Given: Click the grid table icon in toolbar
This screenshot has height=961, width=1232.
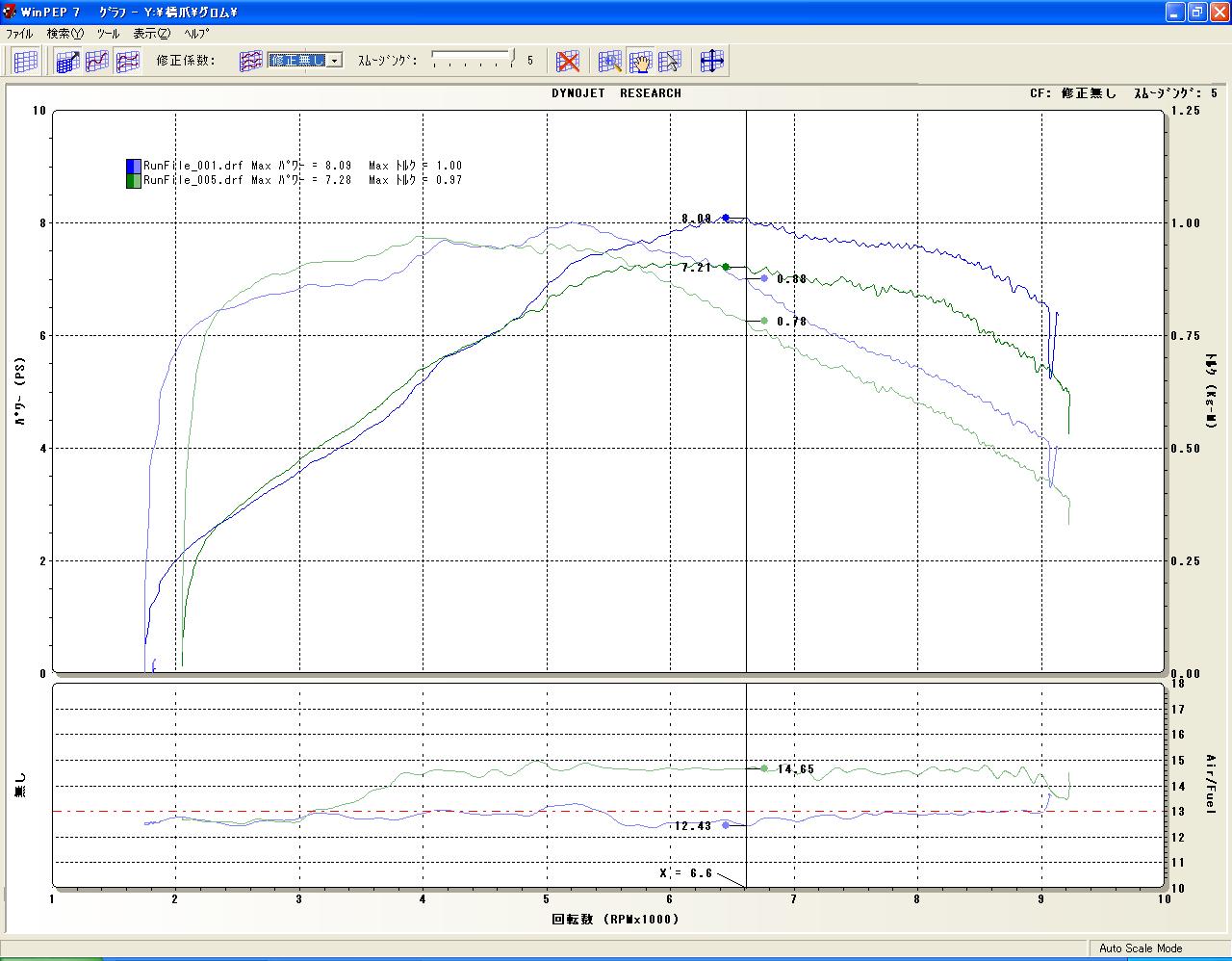Looking at the screenshot, I should (x=26, y=61).
